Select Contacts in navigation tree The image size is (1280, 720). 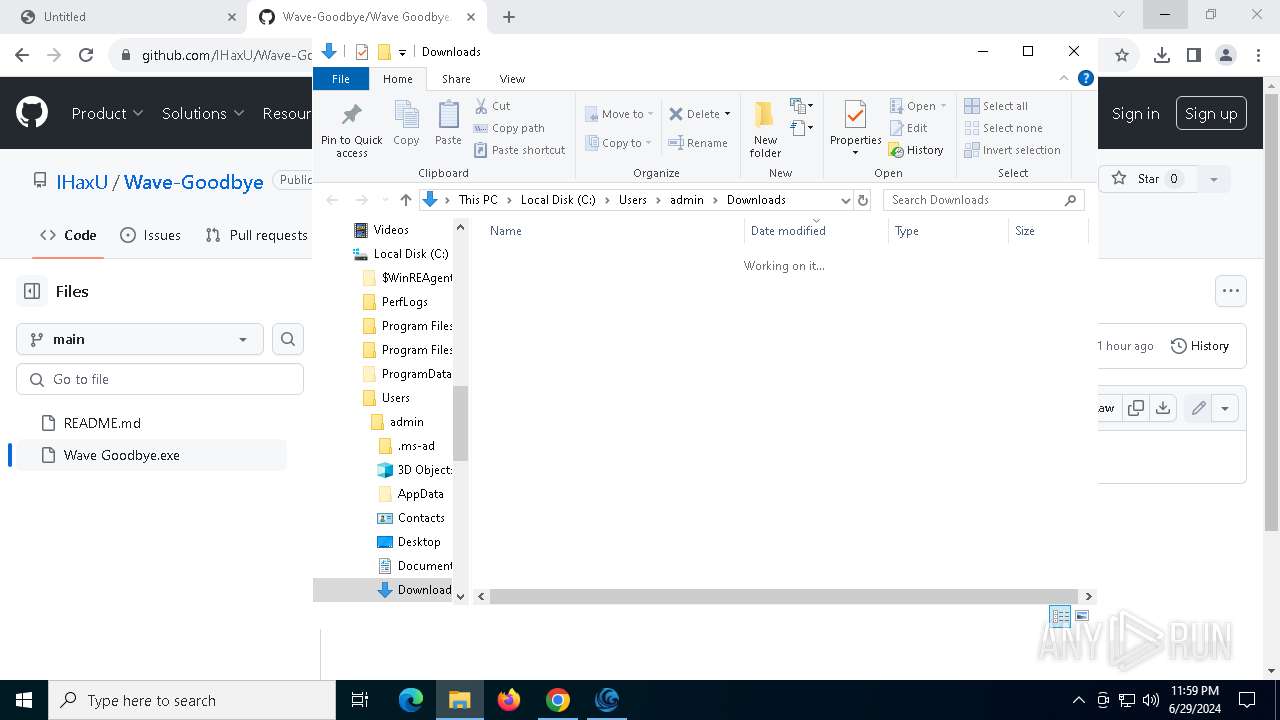[421, 518]
